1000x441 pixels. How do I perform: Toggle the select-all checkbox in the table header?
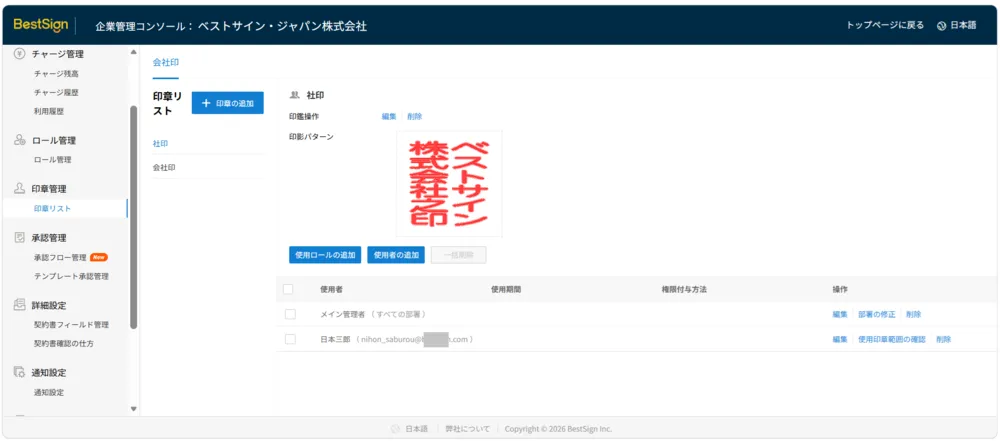coord(288,289)
